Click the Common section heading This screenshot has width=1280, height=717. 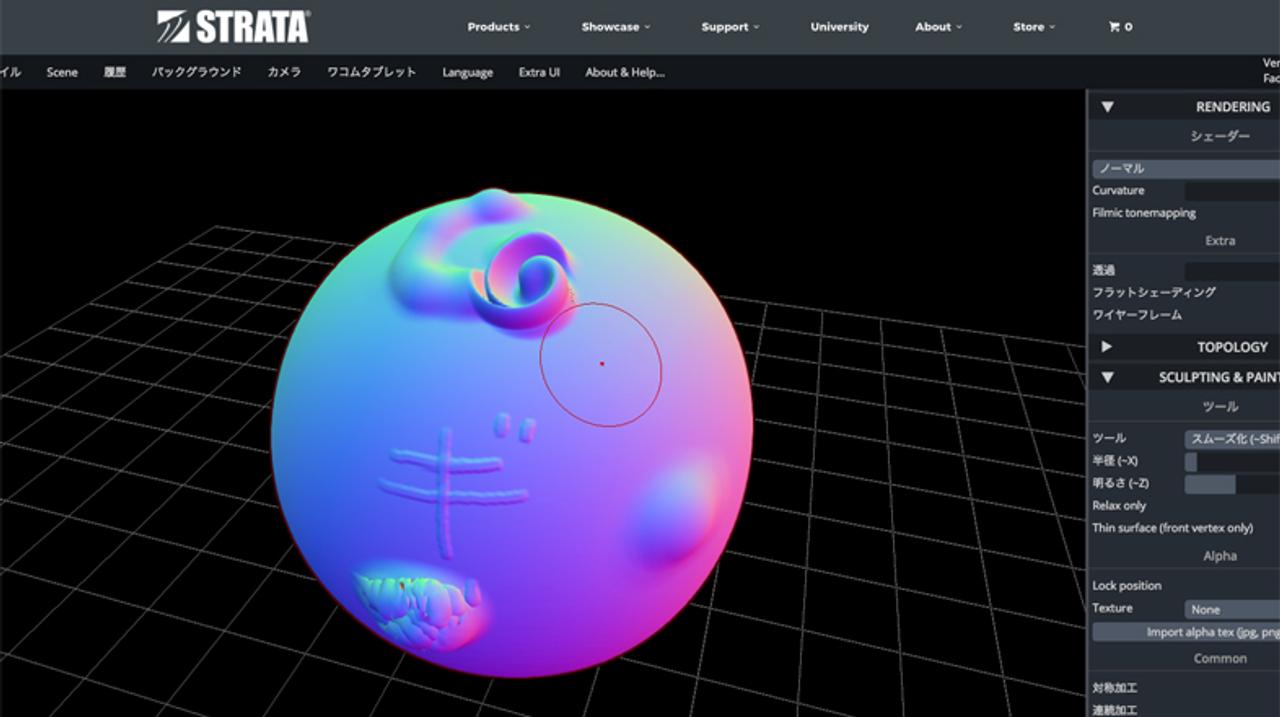coord(1220,658)
